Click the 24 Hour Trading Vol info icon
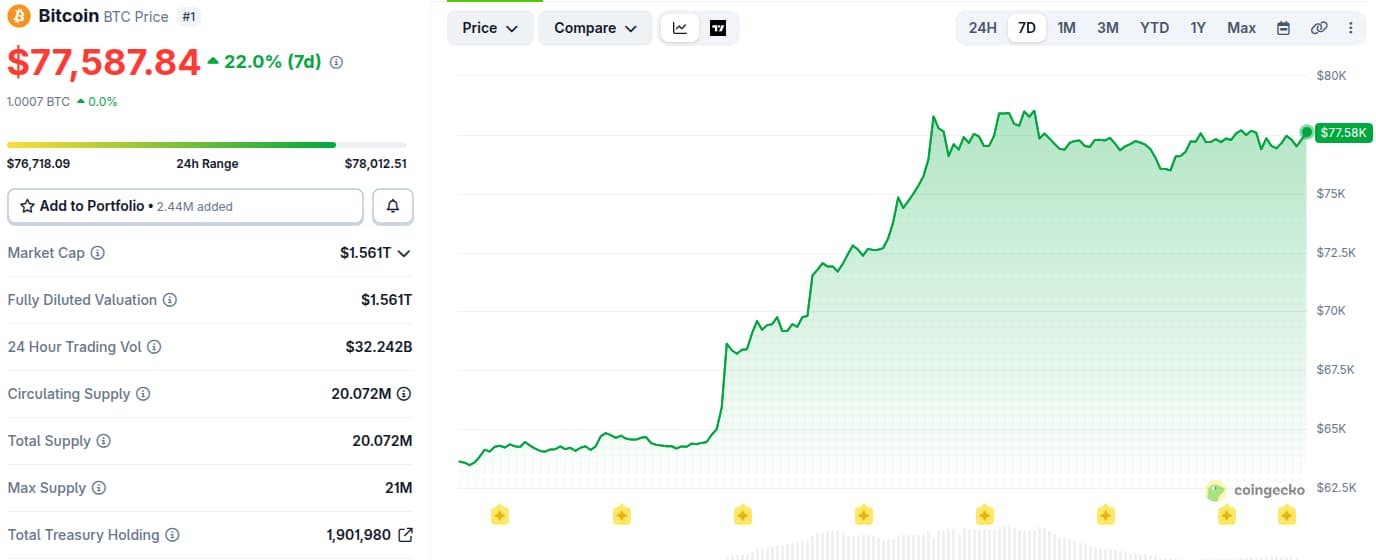 [x=154, y=347]
